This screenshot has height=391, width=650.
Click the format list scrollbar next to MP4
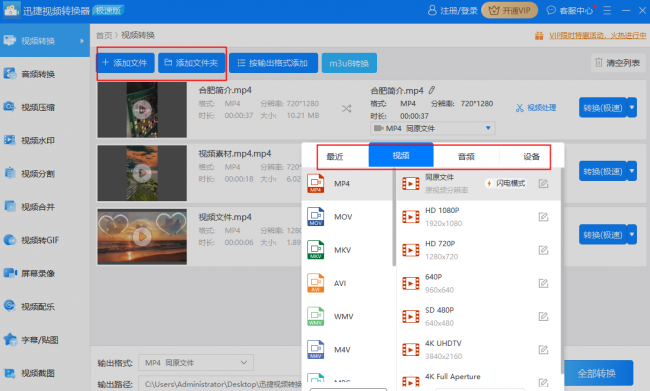click(x=394, y=217)
